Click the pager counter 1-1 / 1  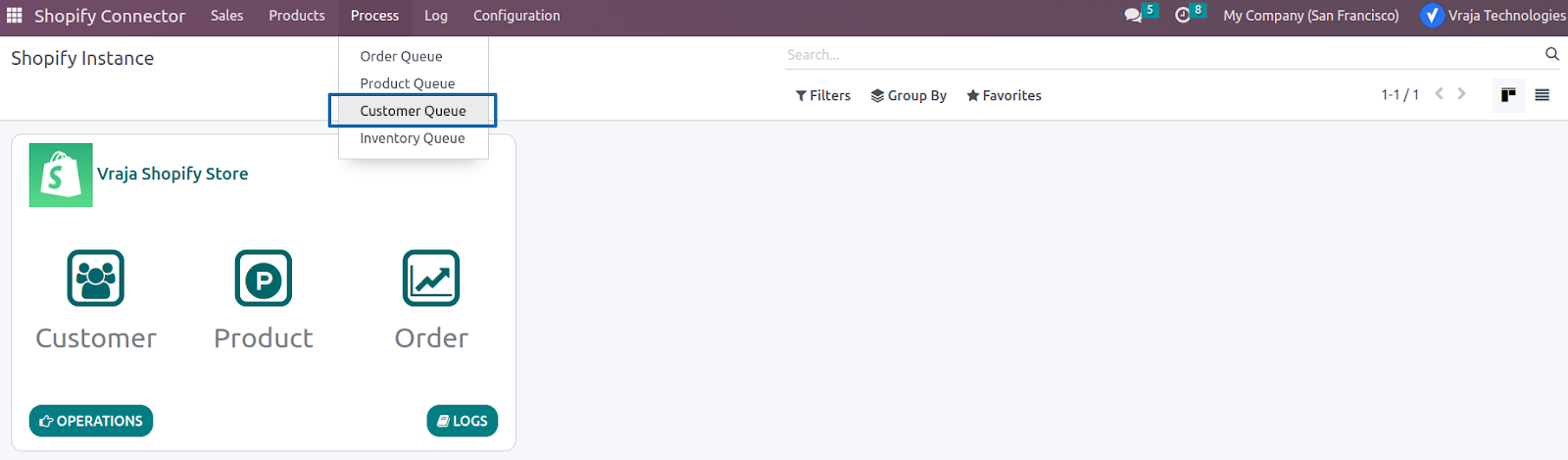point(1400,95)
